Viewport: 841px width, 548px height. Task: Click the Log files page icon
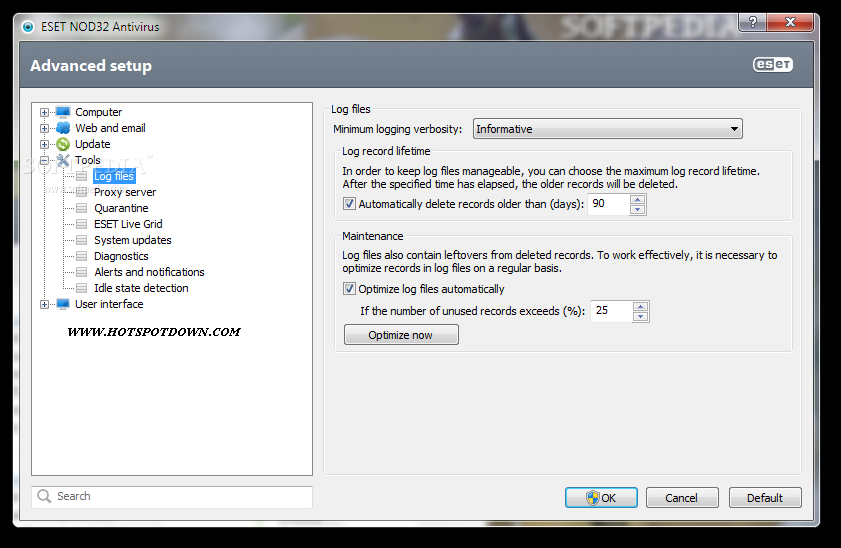(x=82, y=176)
